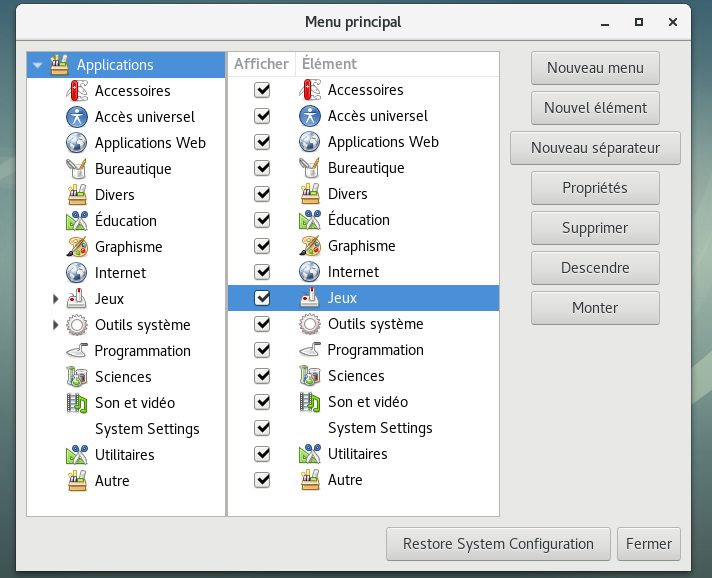Disable the System Settings checkbox
712x578 pixels.
pos(263,428)
